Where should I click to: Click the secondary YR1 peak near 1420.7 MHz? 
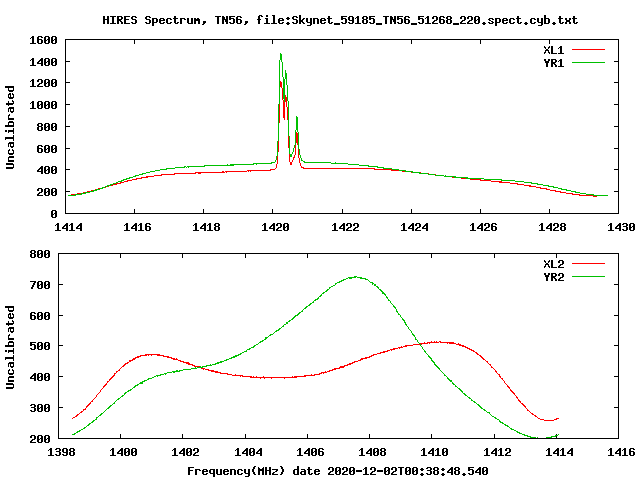click(x=297, y=118)
